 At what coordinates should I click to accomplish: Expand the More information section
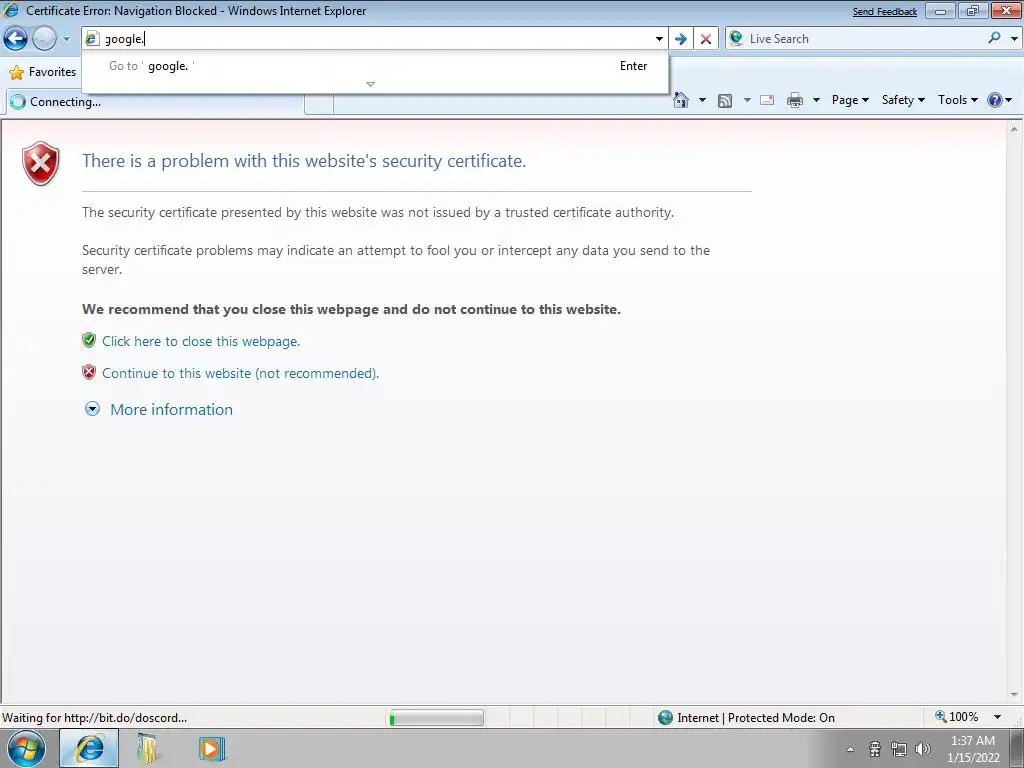tap(93, 409)
